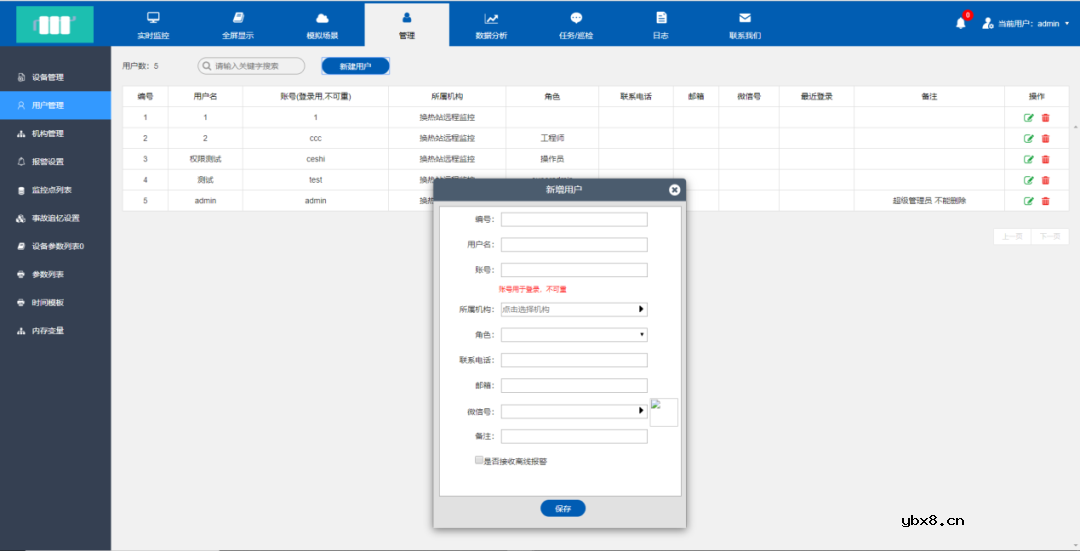Open 报警设置 in the sidebar
Viewport: 1080px width, 551px height.
pyautogui.click(x=55, y=162)
